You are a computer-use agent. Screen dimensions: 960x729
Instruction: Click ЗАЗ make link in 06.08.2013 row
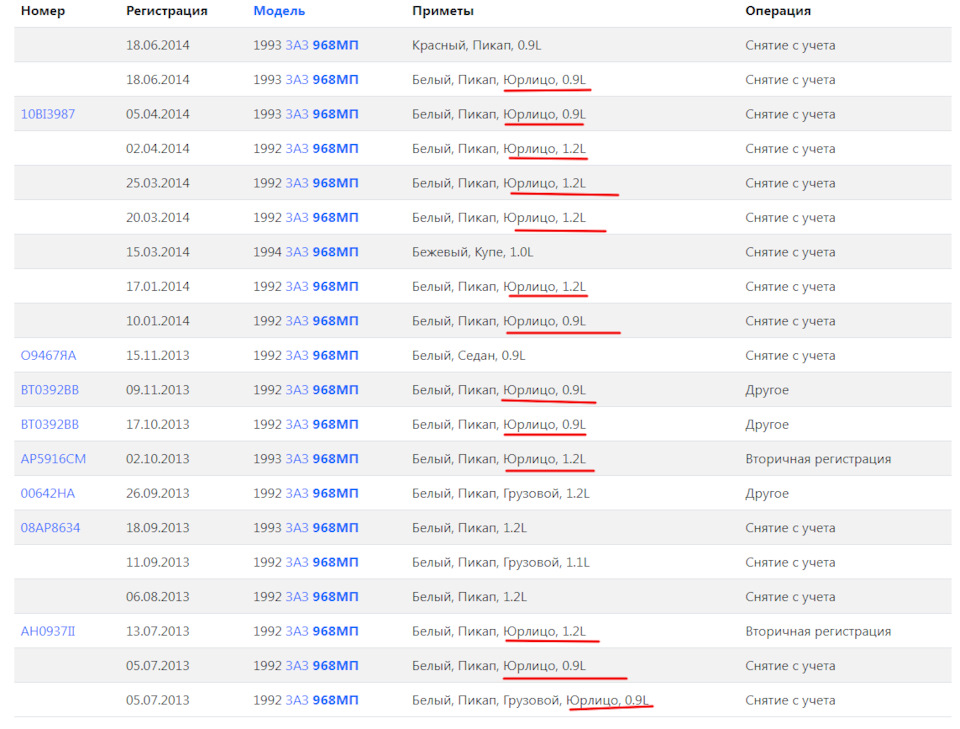pyautogui.click(x=297, y=597)
